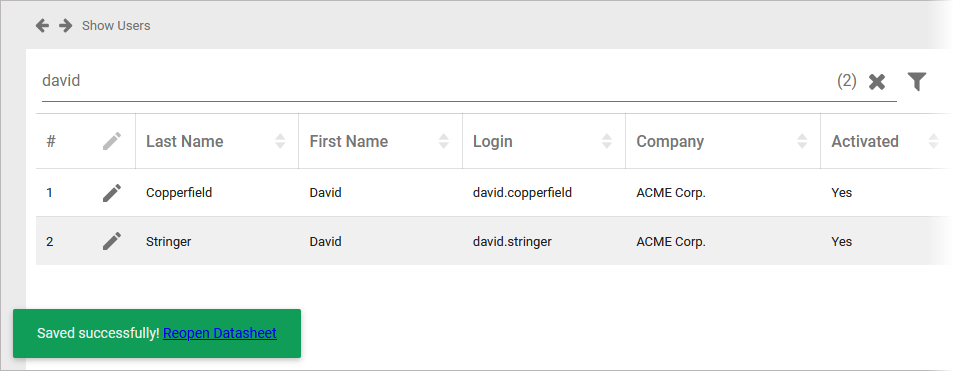Click the Stringer last name cell
The height and width of the screenshot is (371, 954).
coord(217,241)
